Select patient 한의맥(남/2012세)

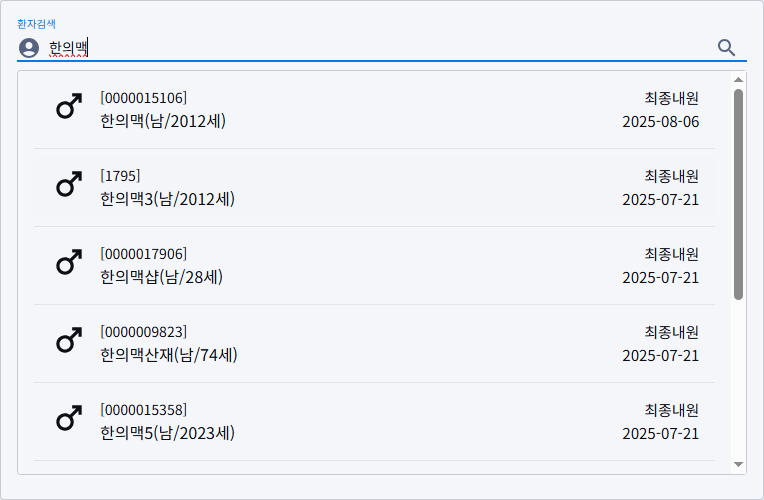[x=163, y=122]
